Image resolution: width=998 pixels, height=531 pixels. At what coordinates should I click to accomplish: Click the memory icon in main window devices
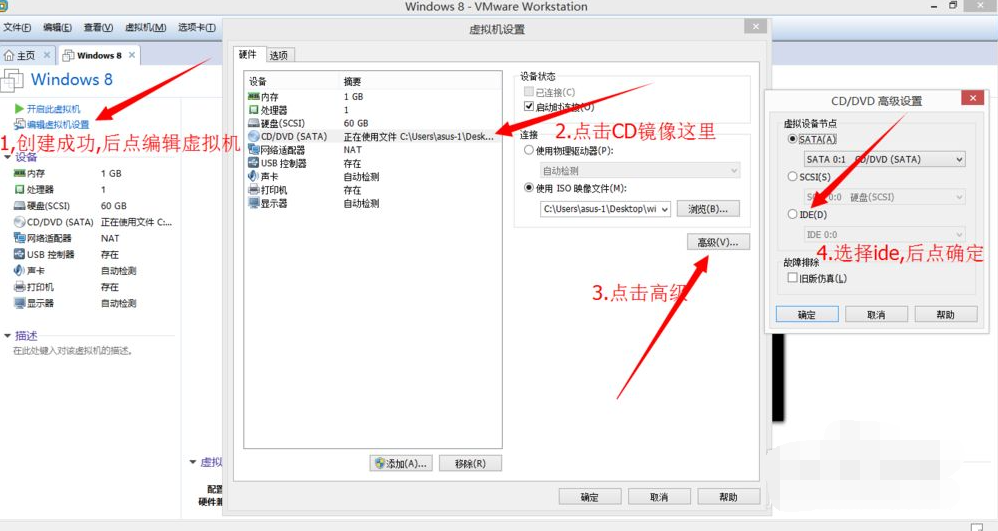[x=19, y=173]
